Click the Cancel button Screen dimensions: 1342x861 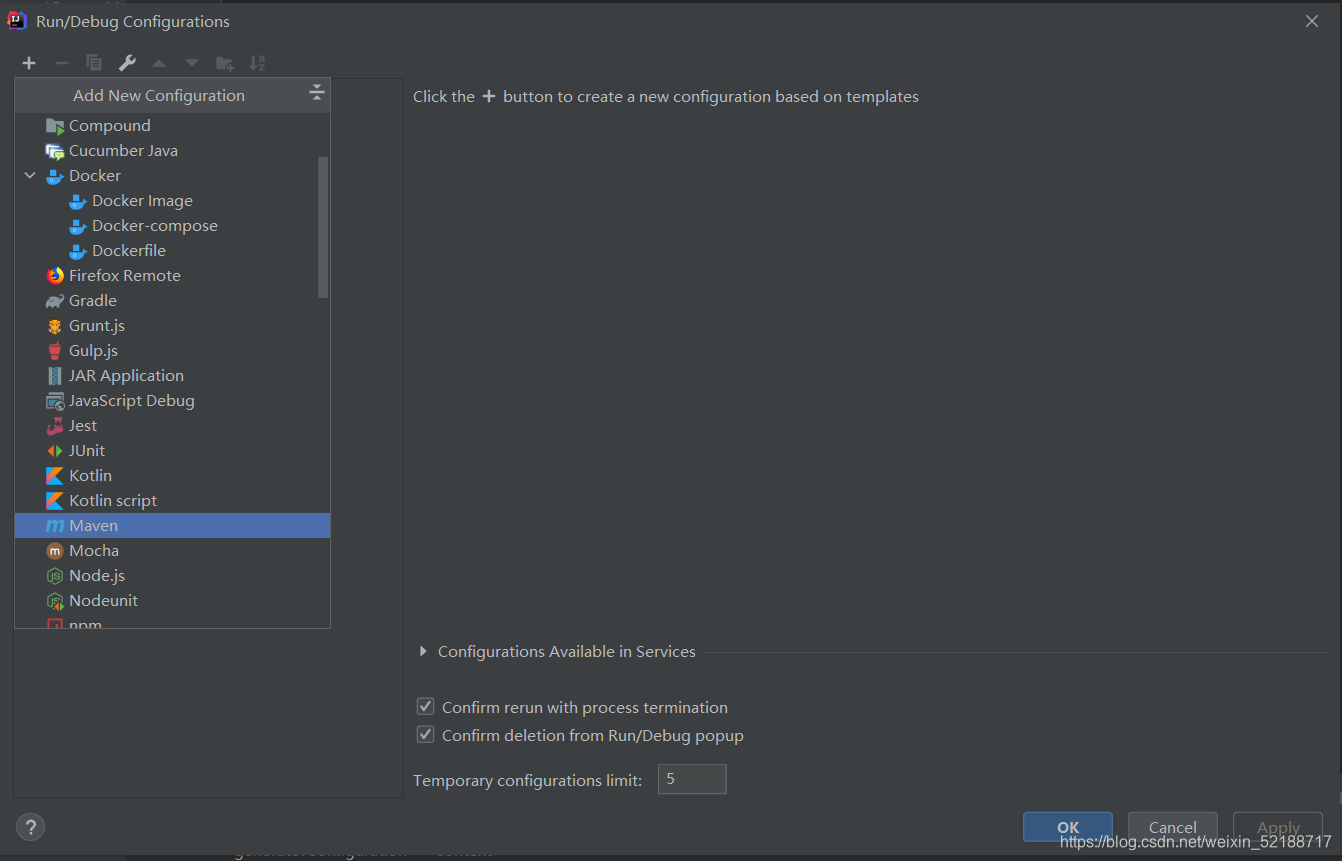[x=1173, y=827]
